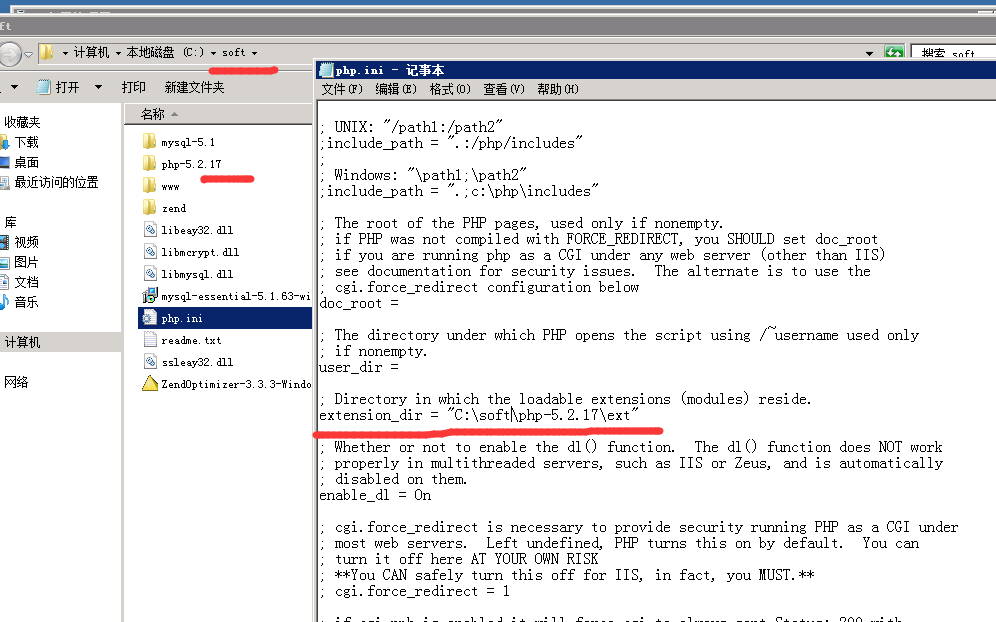Open the mysql-5.1 folder icon
The width and height of the screenshot is (996, 622).
pyautogui.click(x=150, y=142)
